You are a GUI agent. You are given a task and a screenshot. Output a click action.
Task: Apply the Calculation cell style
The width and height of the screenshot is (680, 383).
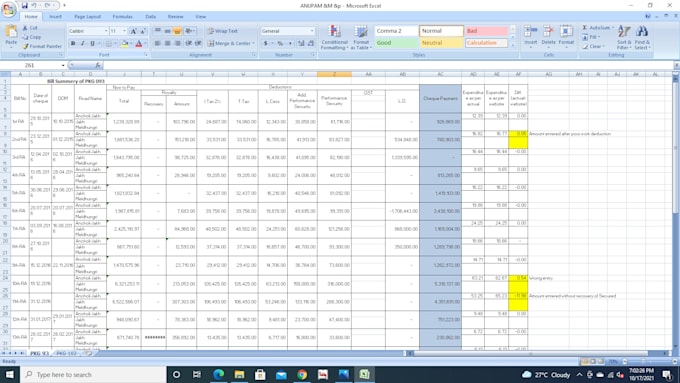487,43
